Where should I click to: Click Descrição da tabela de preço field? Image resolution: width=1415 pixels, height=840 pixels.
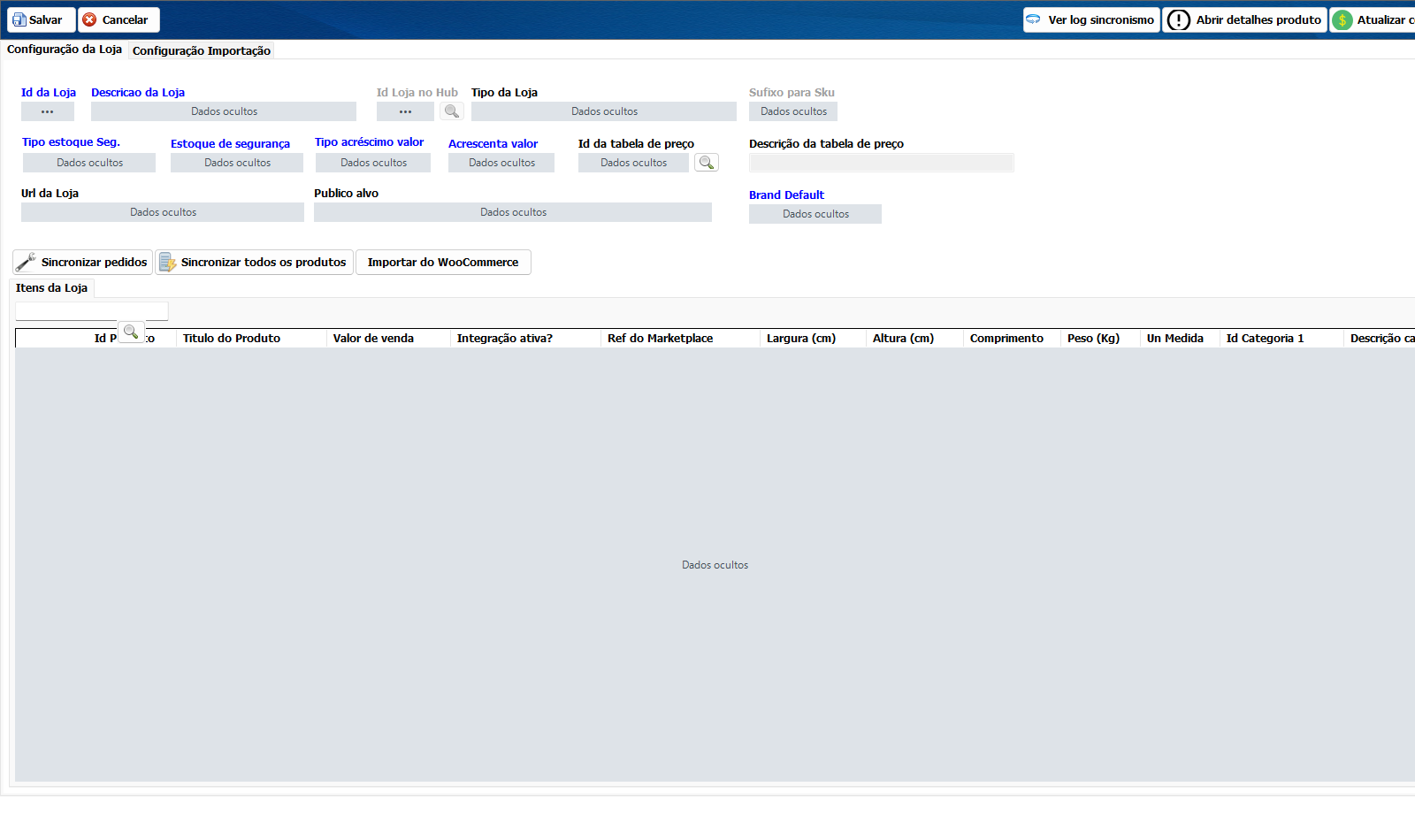coord(882,163)
